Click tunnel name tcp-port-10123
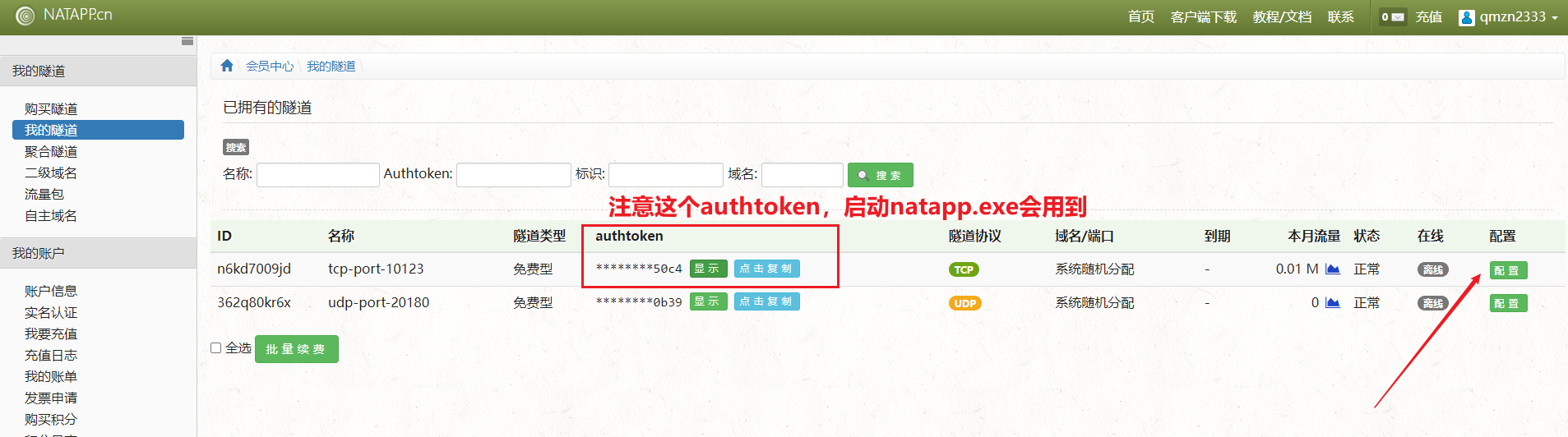This screenshot has height=437, width=1568. (x=376, y=269)
